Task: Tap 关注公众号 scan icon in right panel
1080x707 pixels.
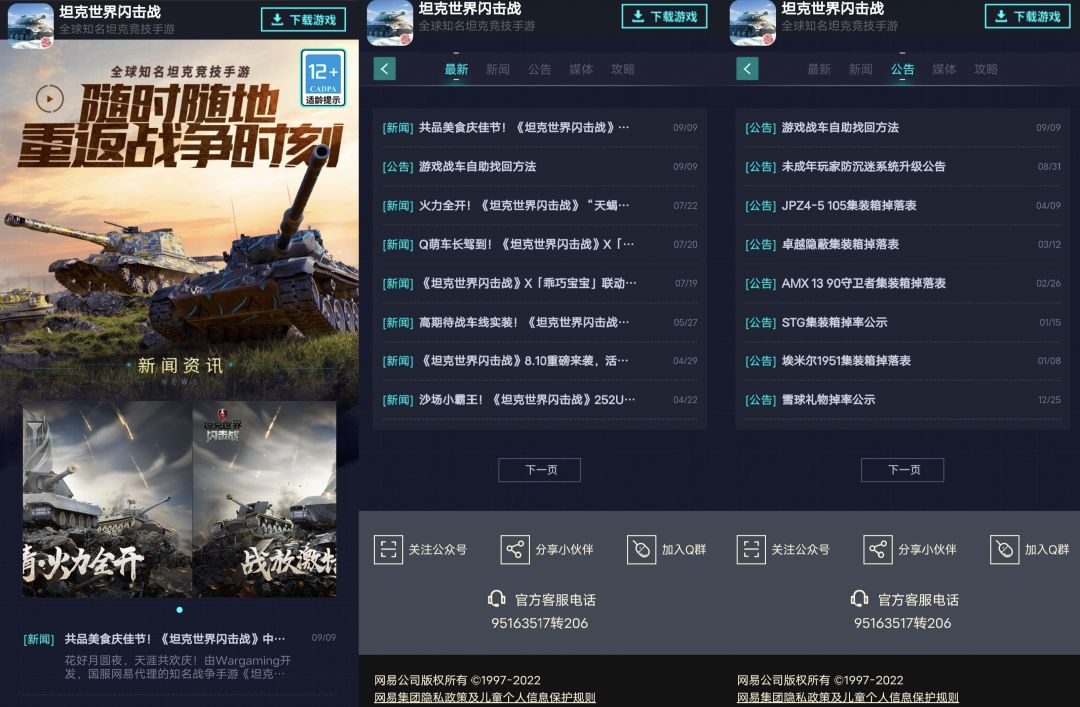Action: [x=751, y=549]
